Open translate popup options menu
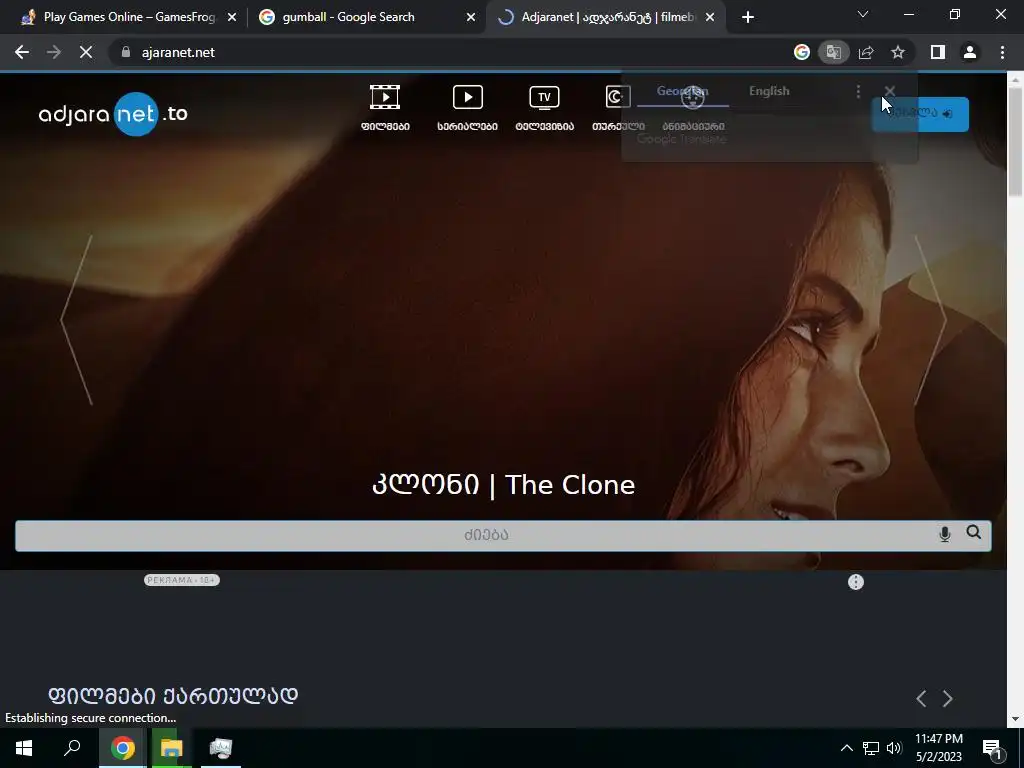The width and height of the screenshot is (1024, 768). 858,91
